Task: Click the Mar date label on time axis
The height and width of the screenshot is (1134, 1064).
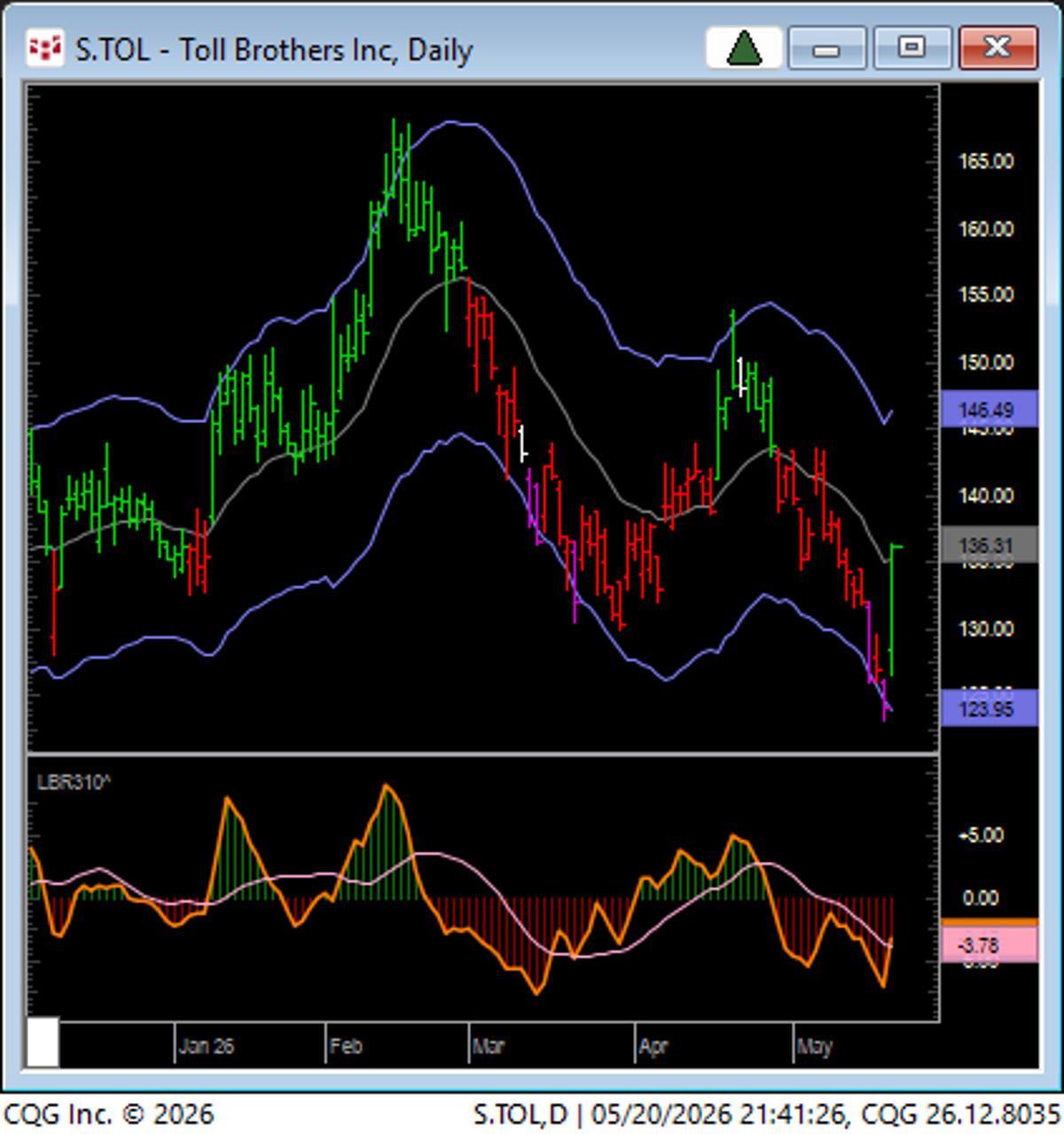Action: click(x=488, y=1046)
